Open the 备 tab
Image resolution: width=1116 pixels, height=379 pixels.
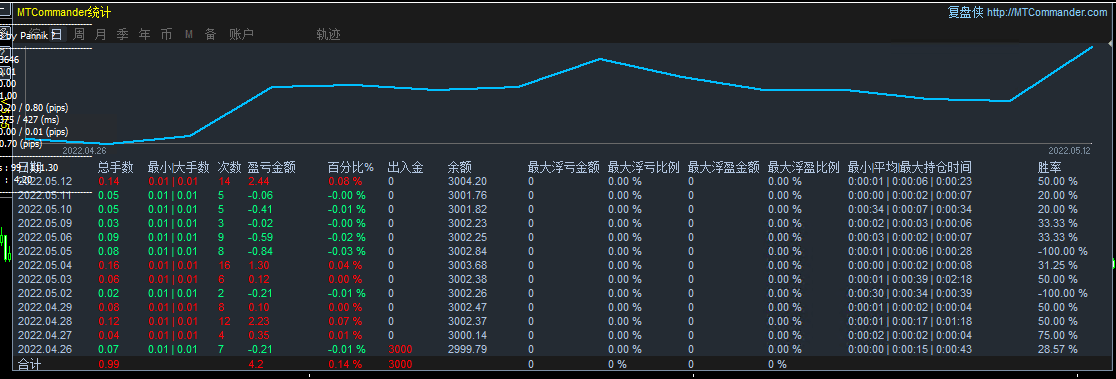(x=211, y=34)
